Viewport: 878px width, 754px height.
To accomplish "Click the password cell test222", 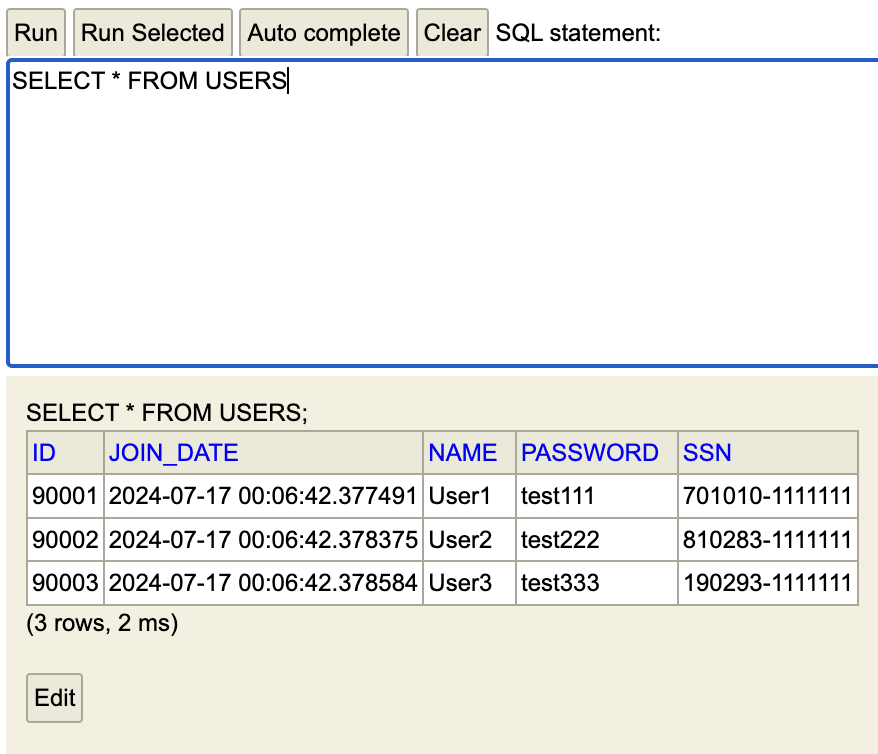I will [596, 540].
